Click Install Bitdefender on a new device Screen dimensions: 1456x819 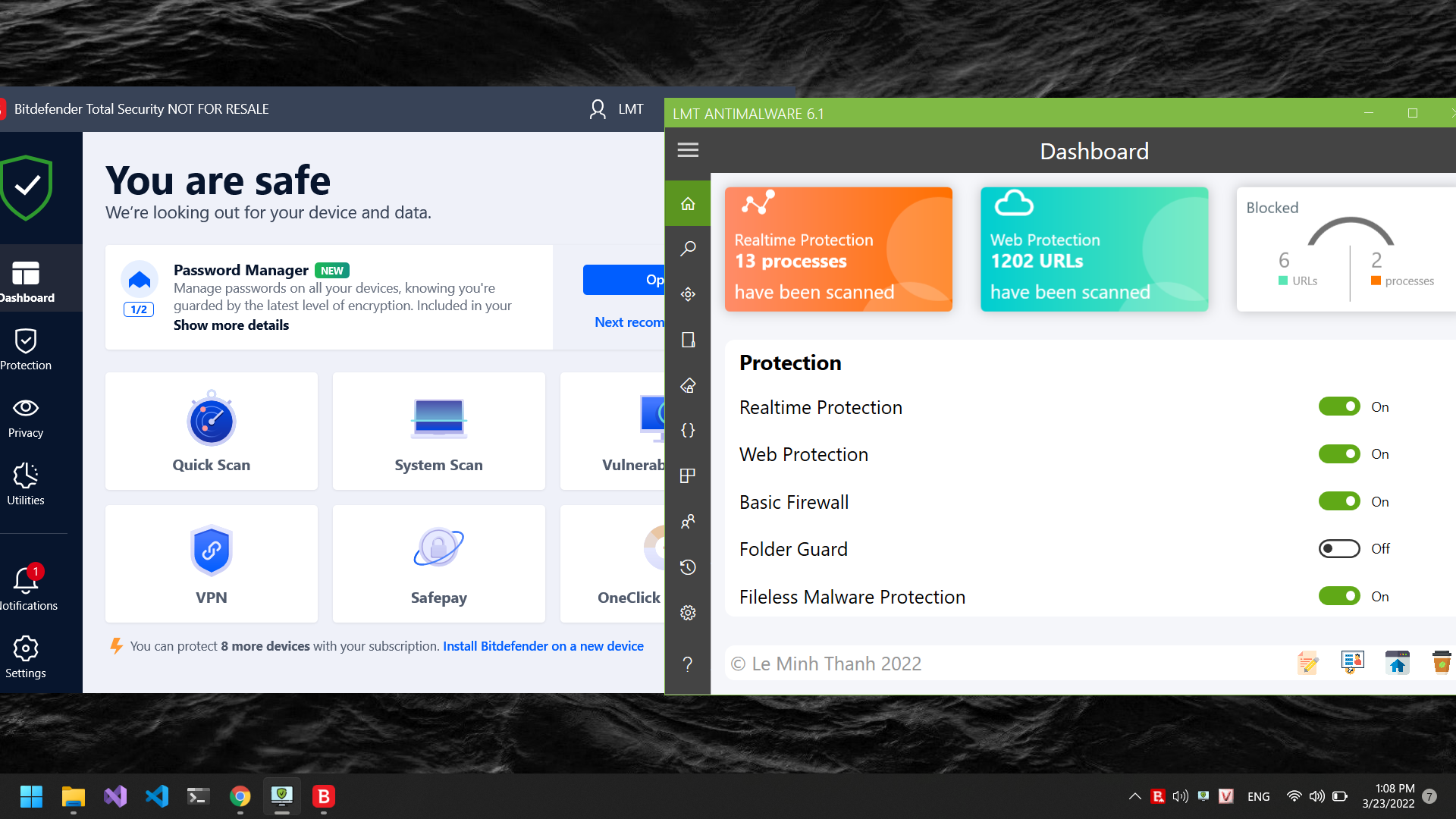543,646
